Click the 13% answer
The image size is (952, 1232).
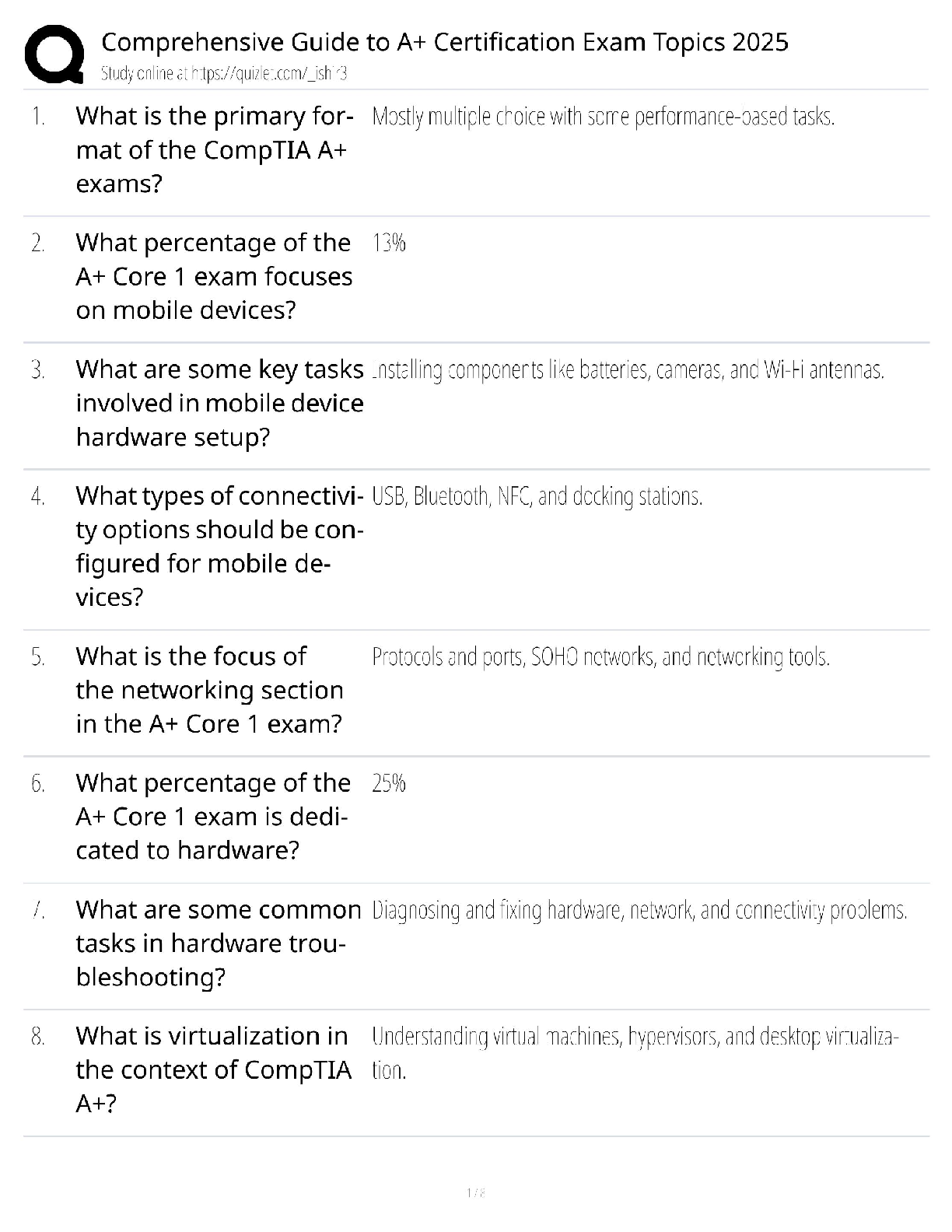[x=389, y=243]
